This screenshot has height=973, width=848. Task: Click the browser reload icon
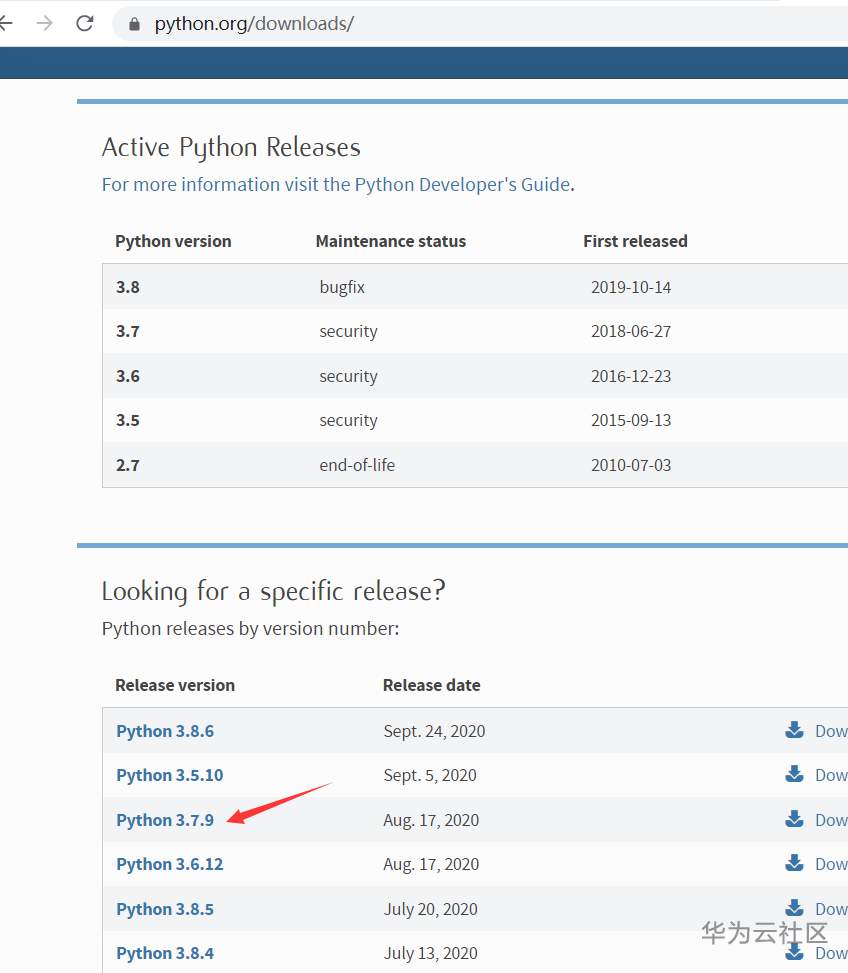pyautogui.click(x=85, y=23)
